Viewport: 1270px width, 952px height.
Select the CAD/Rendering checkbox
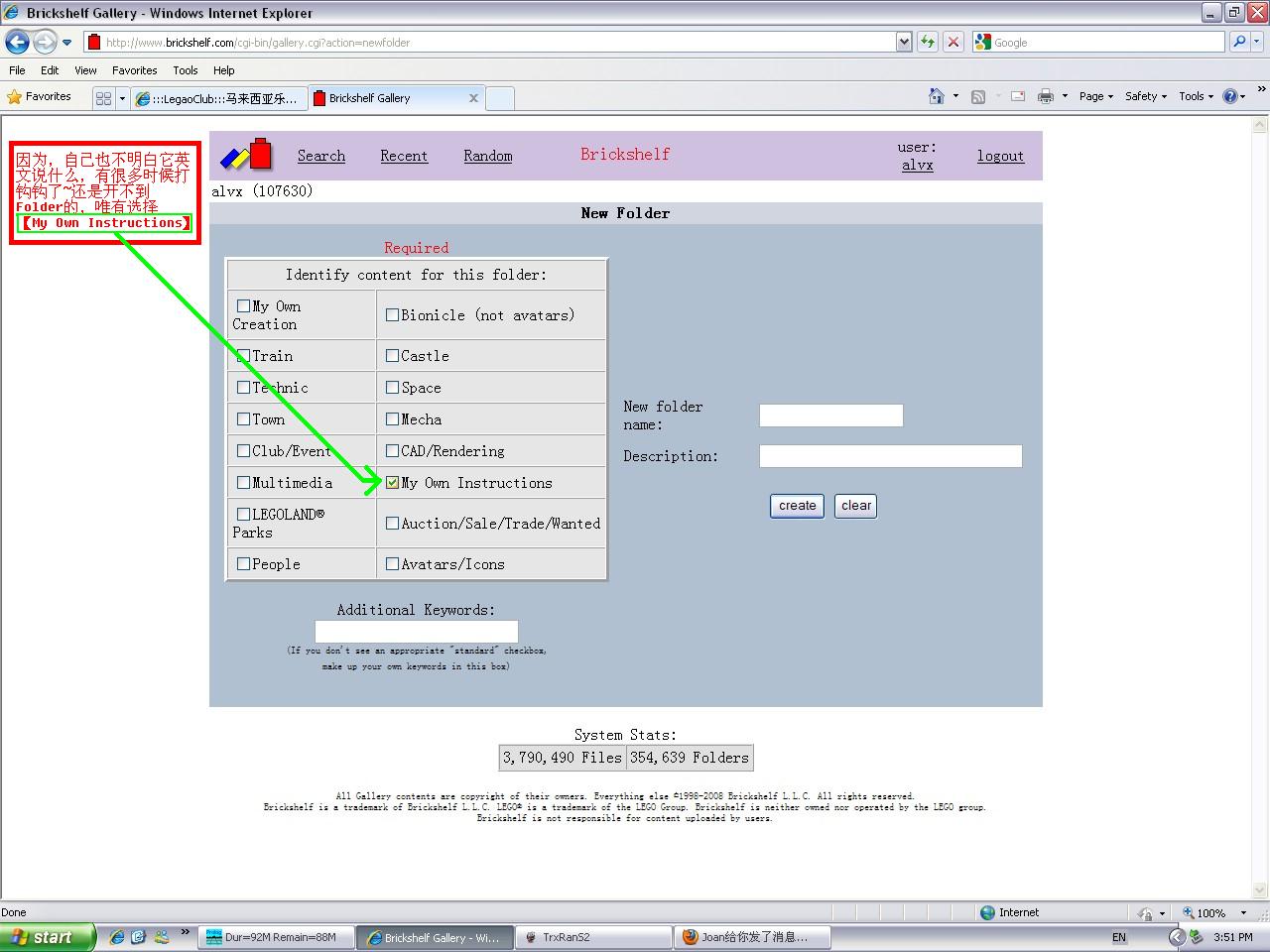point(392,451)
